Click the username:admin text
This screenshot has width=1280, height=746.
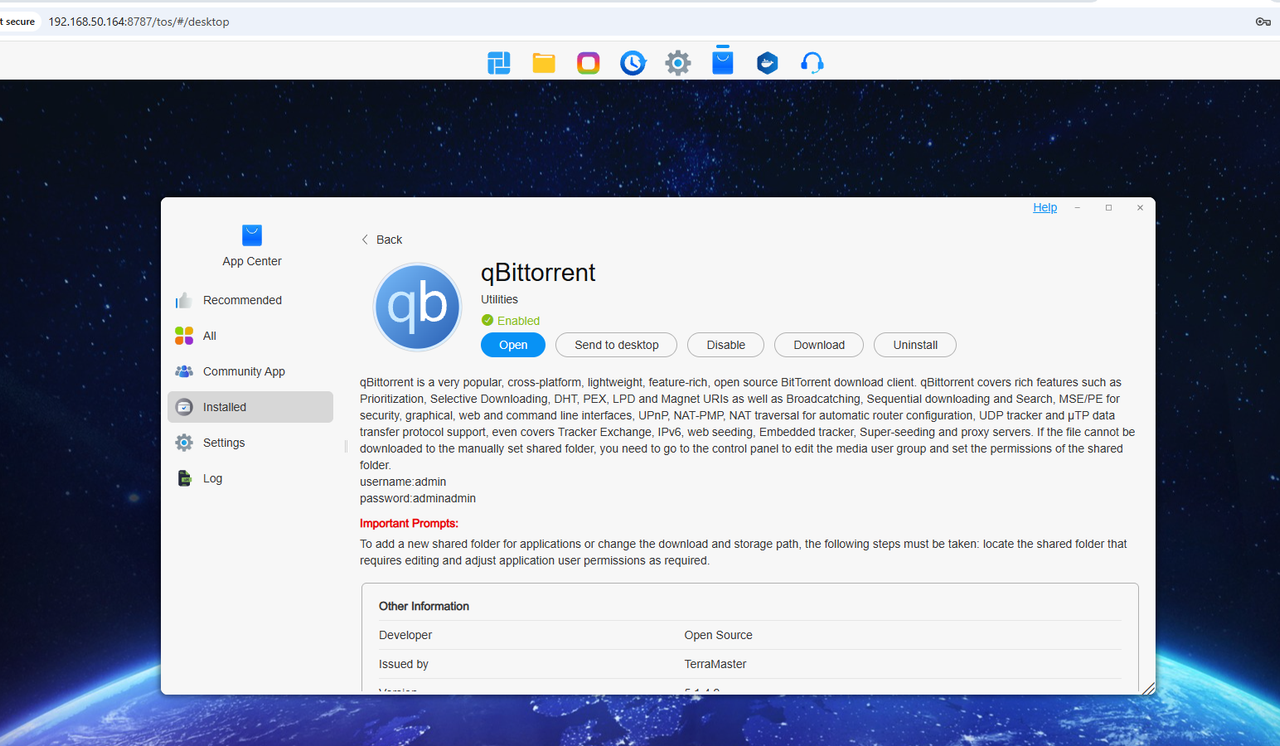pyautogui.click(x=403, y=482)
